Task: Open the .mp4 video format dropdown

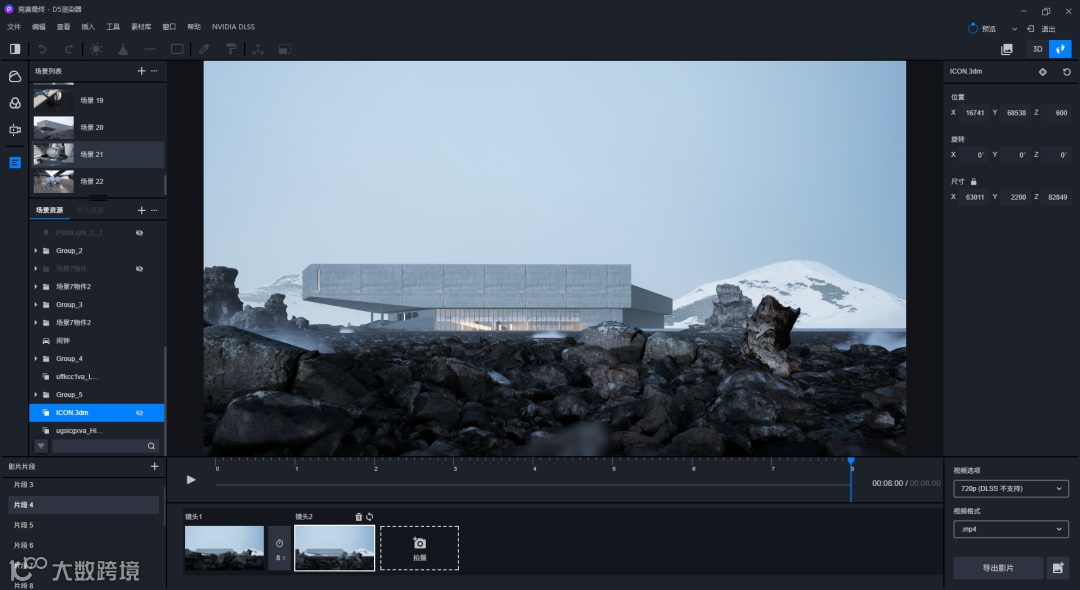Action: [x=1010, y=529]
